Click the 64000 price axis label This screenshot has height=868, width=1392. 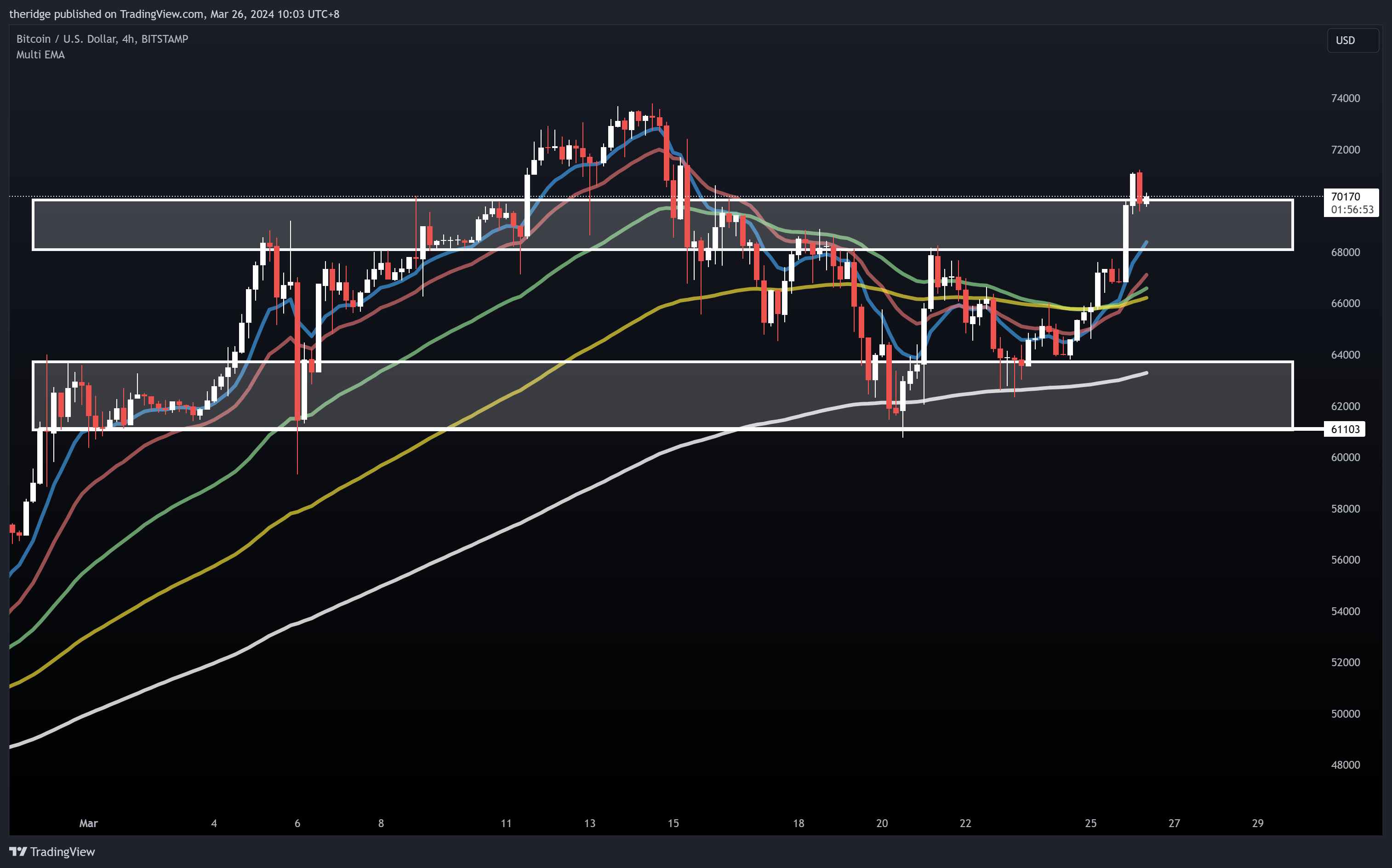click(1345, 355)
